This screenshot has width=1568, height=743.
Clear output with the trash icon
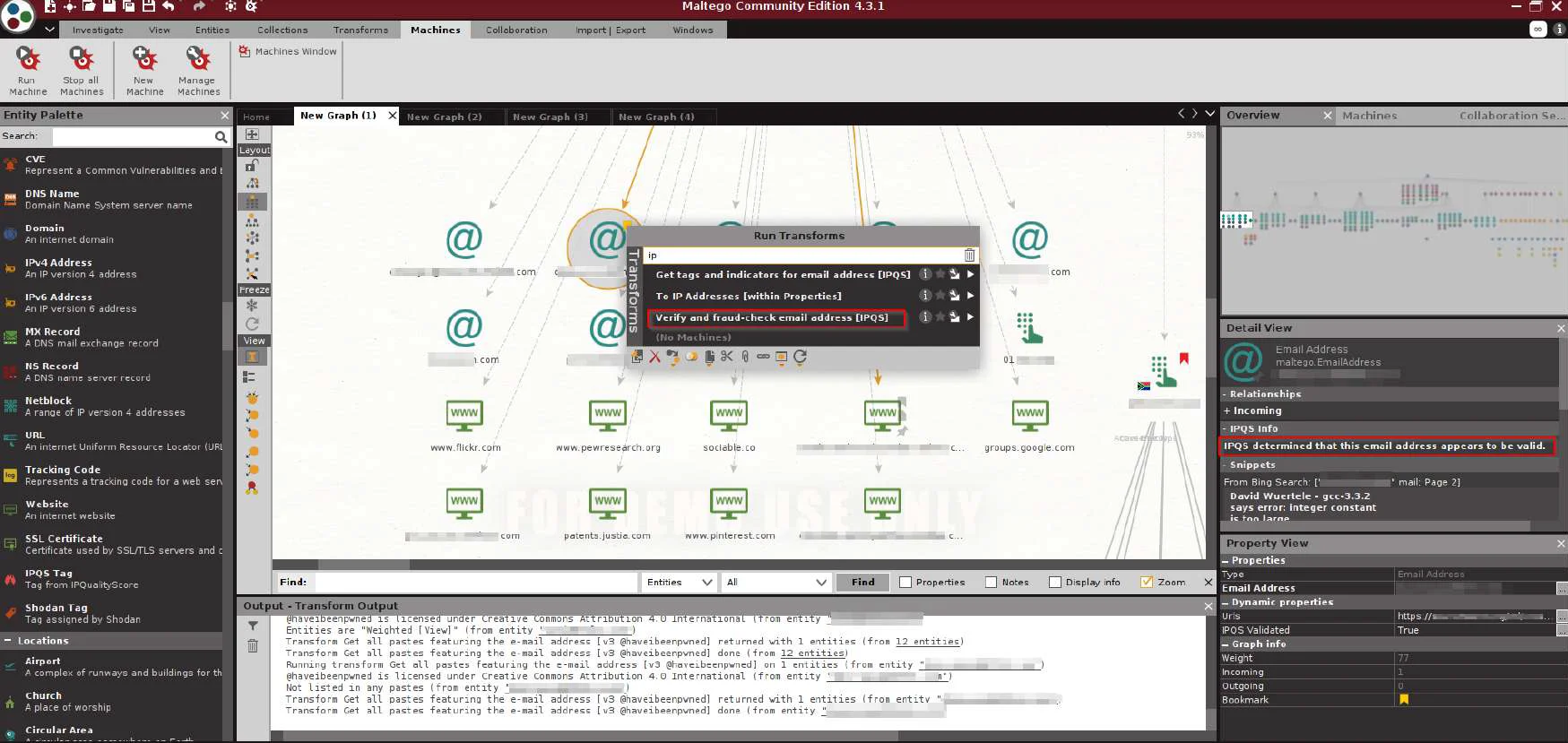(x=253, y=646)
